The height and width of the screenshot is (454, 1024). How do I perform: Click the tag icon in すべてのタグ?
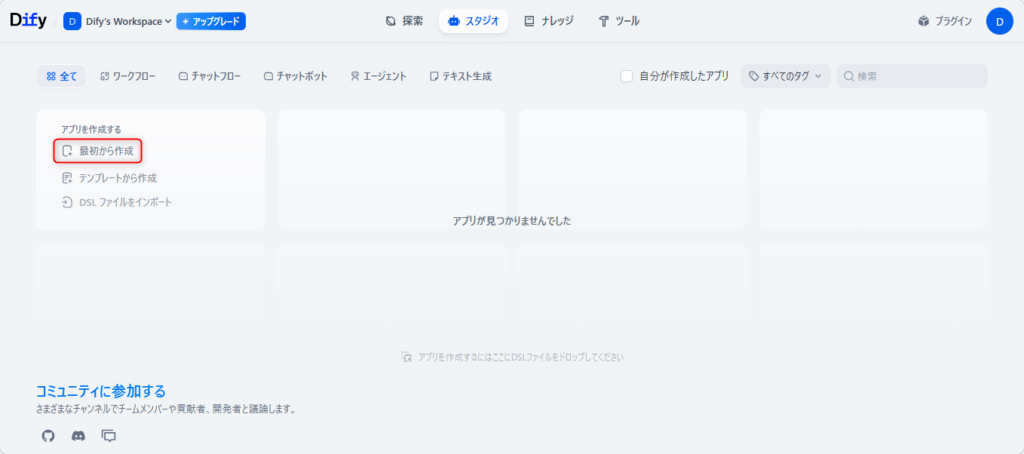754,76
